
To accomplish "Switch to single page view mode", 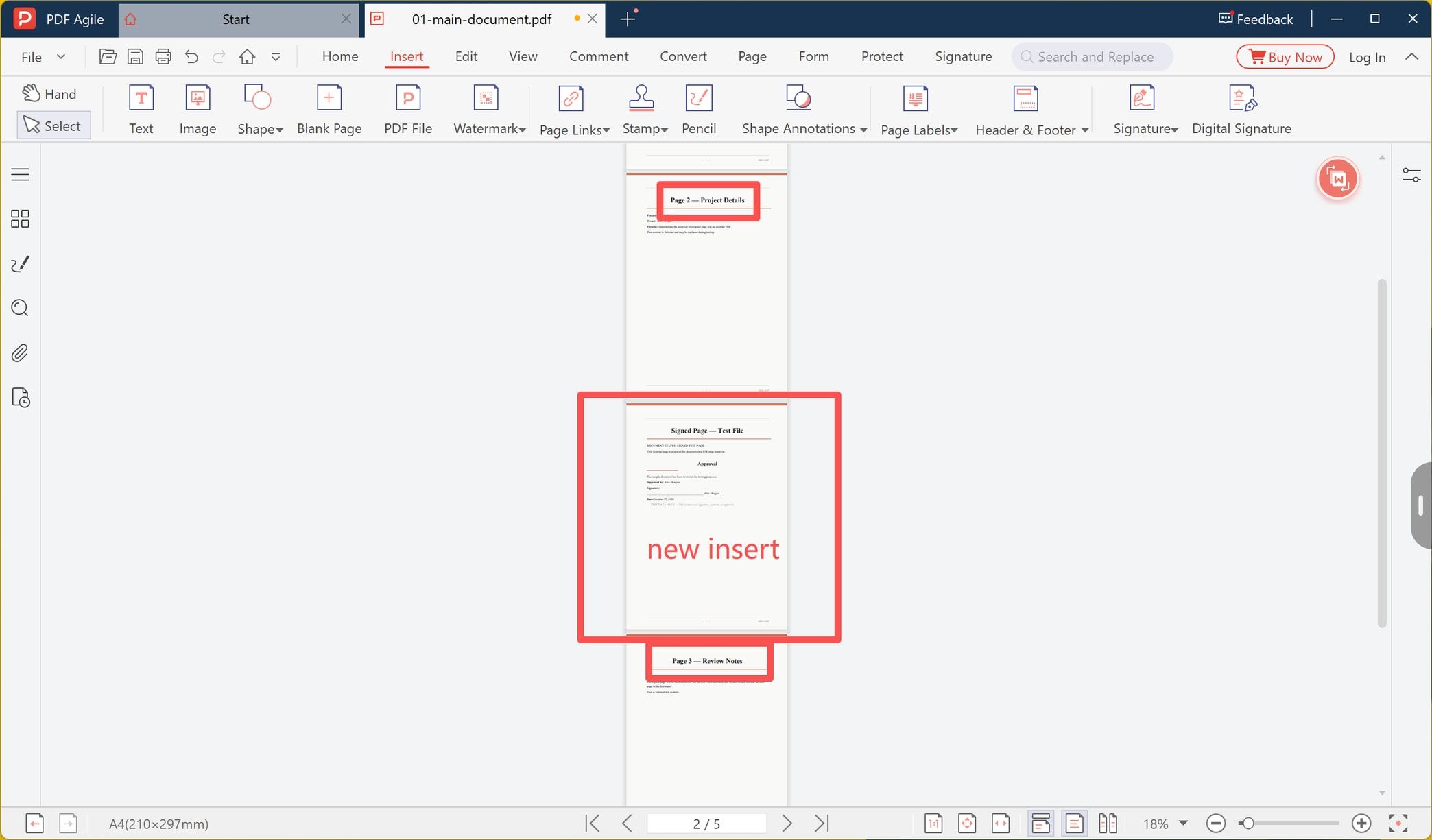I will click(1074, 823).
